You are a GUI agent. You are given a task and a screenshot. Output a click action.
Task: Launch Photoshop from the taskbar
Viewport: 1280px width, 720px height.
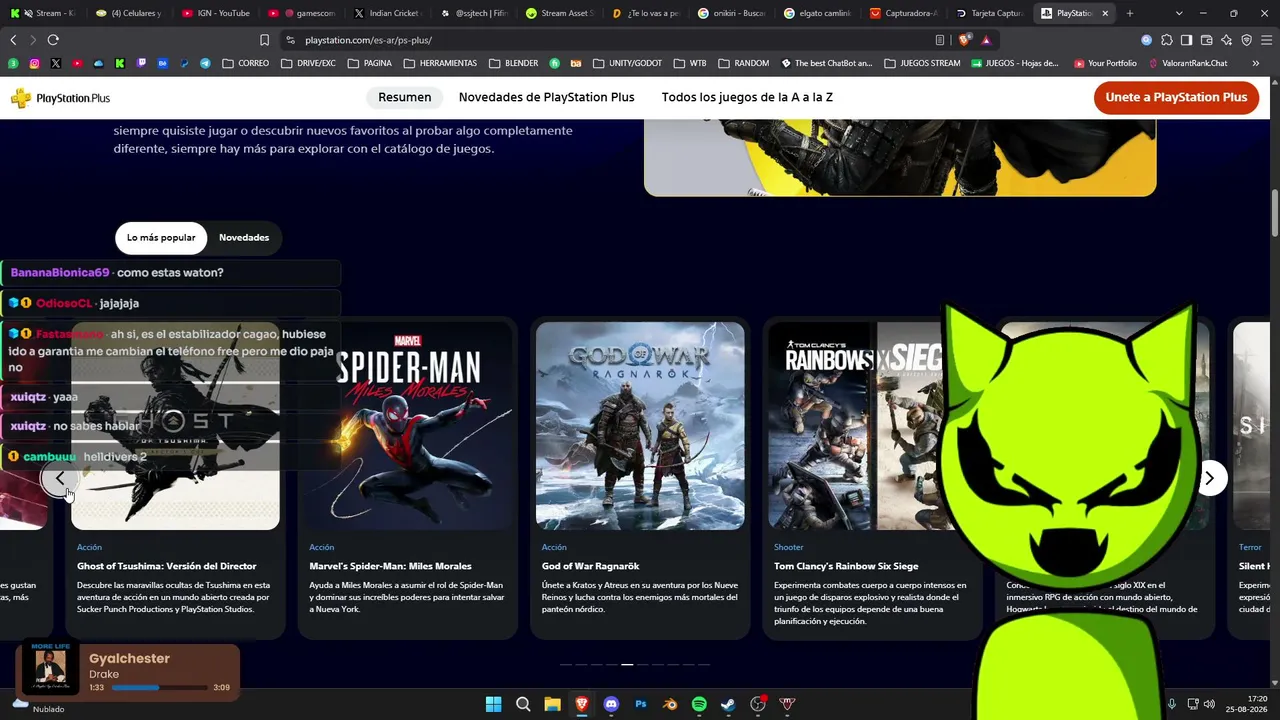click(641, 704)
